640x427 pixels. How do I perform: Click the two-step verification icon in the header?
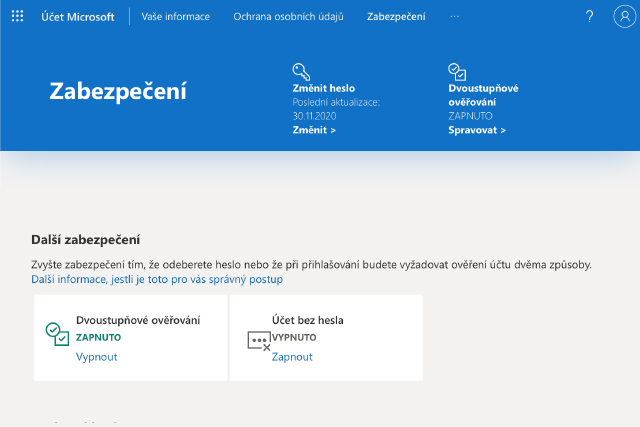pyautogui.click(x=457, y=72)
